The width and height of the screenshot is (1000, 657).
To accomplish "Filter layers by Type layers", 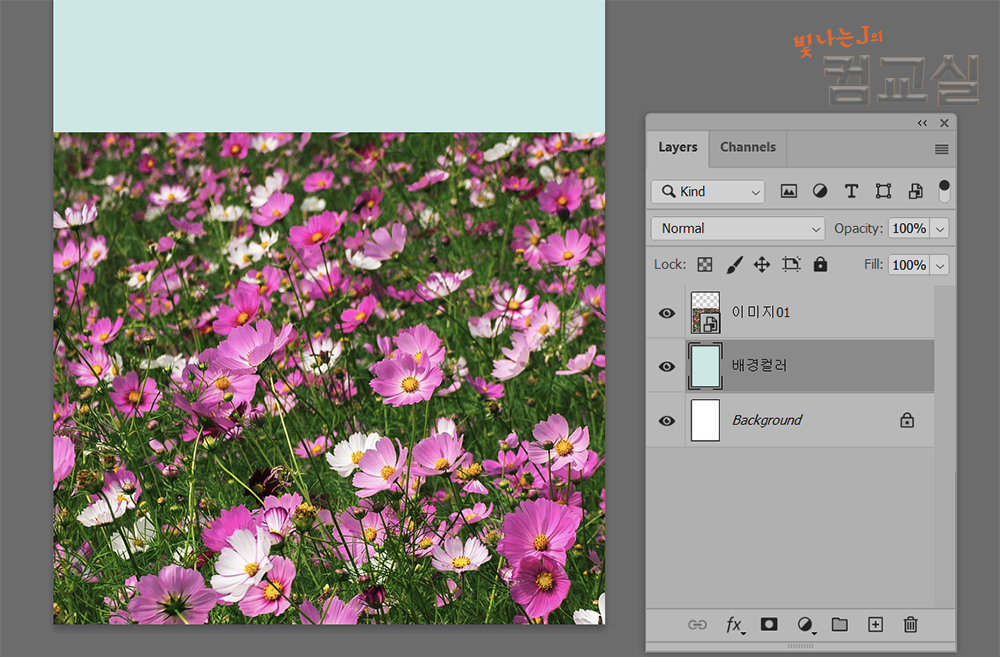I will [851, 191].
